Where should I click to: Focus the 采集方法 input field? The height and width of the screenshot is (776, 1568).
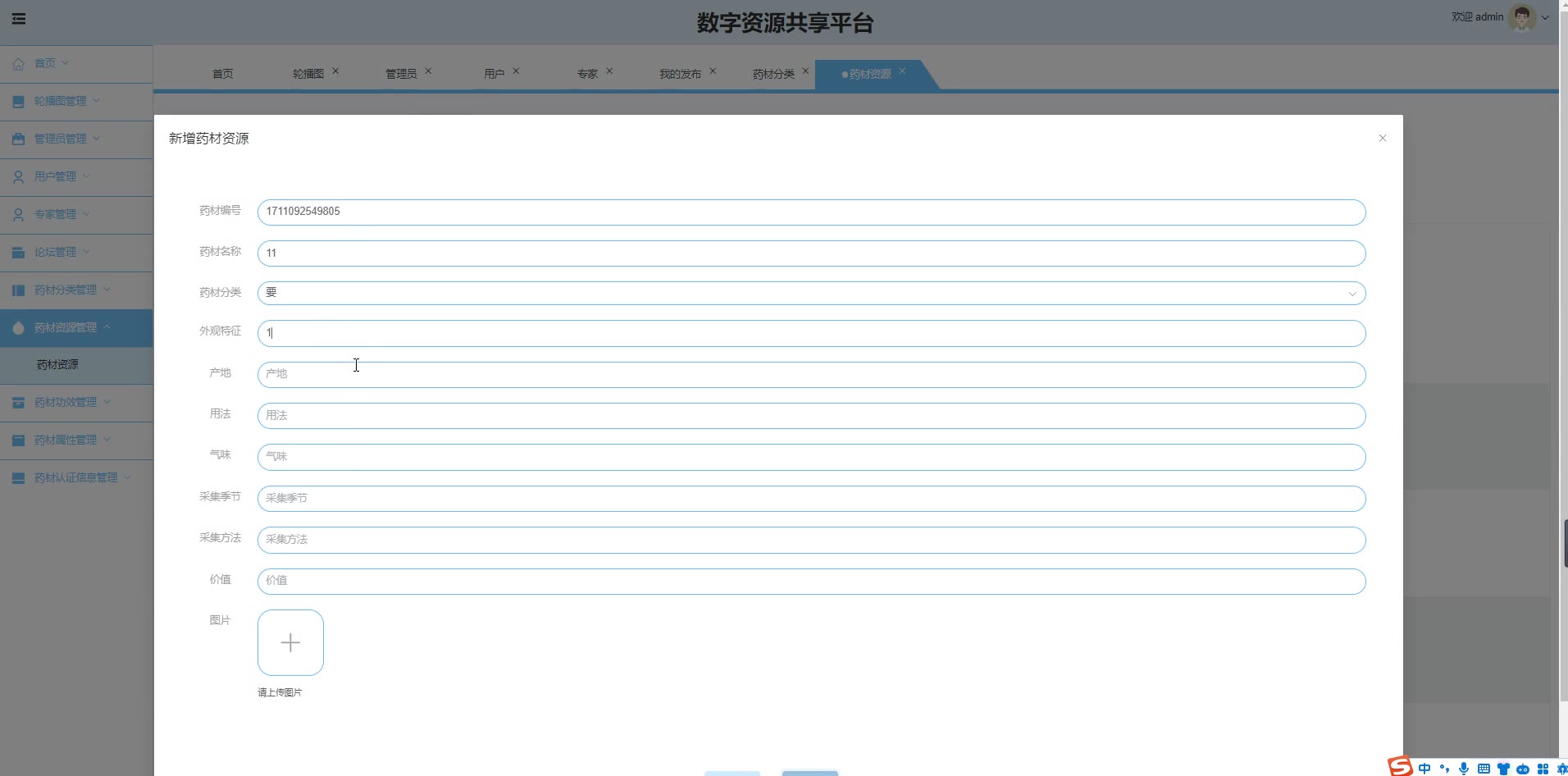coord(811,540)
